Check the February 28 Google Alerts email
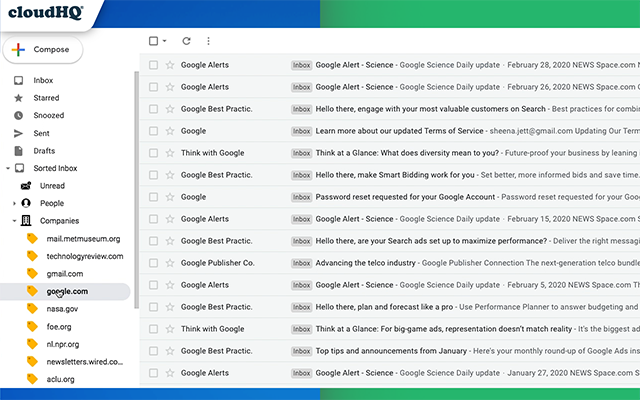 [153, 65]
